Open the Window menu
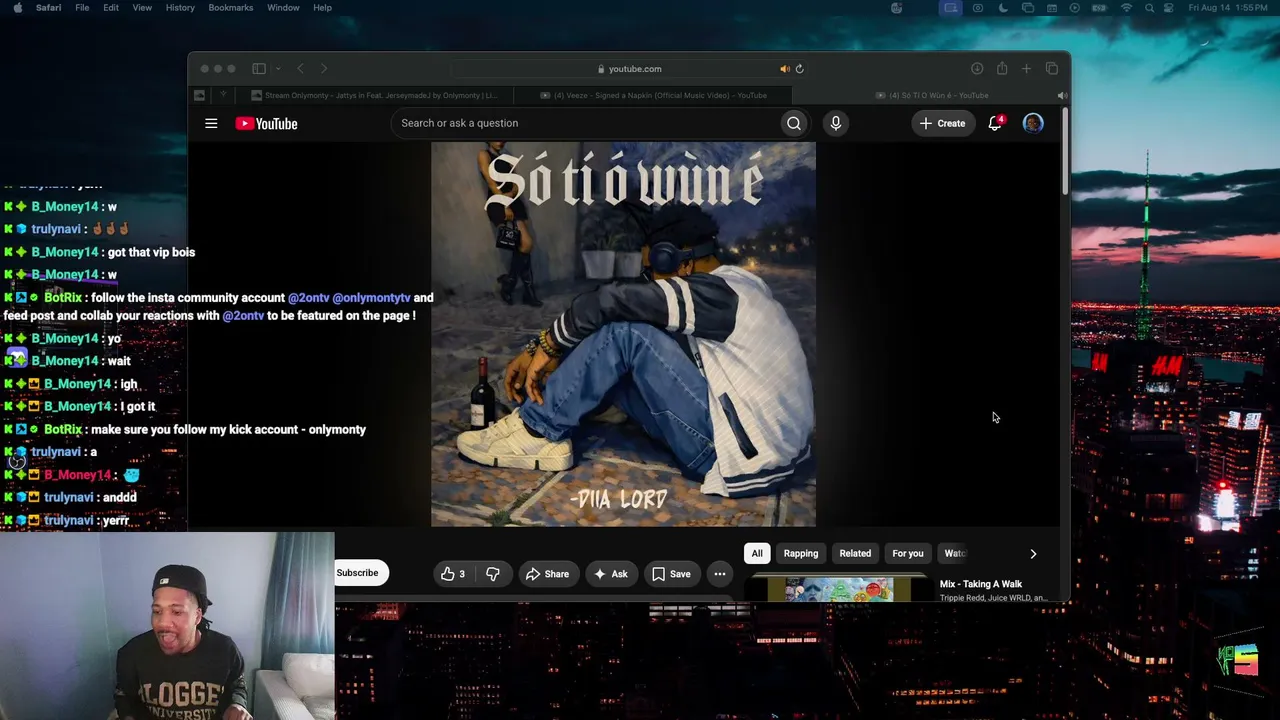Screen dimensions: 1280x720 coord(283,8)
